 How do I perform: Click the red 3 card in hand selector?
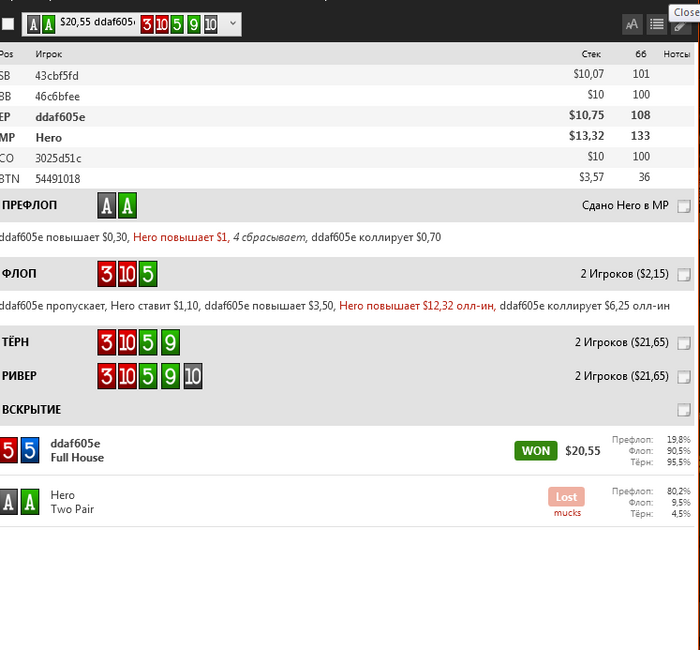pyautogui.click(x=146, y=24)
